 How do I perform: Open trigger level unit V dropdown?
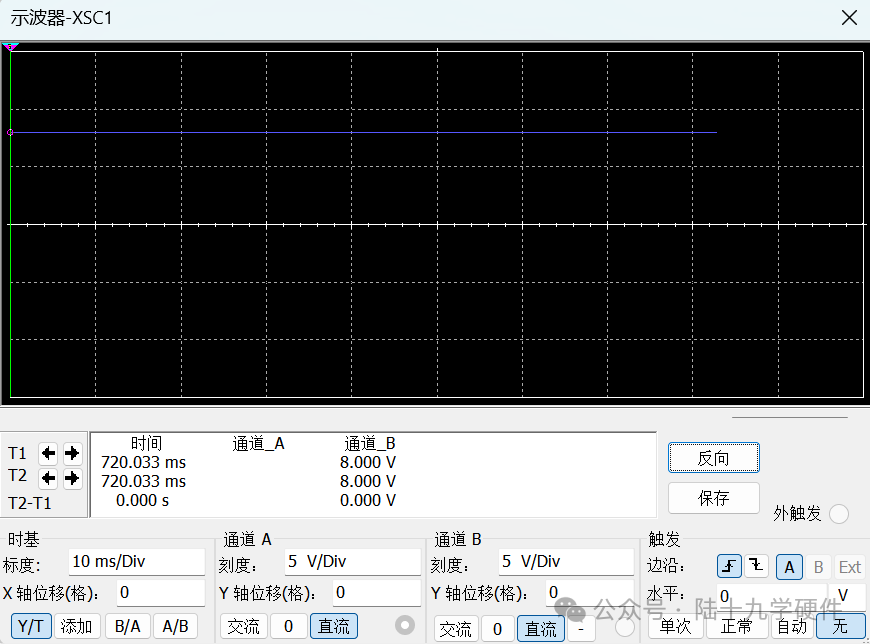[847, 595]
